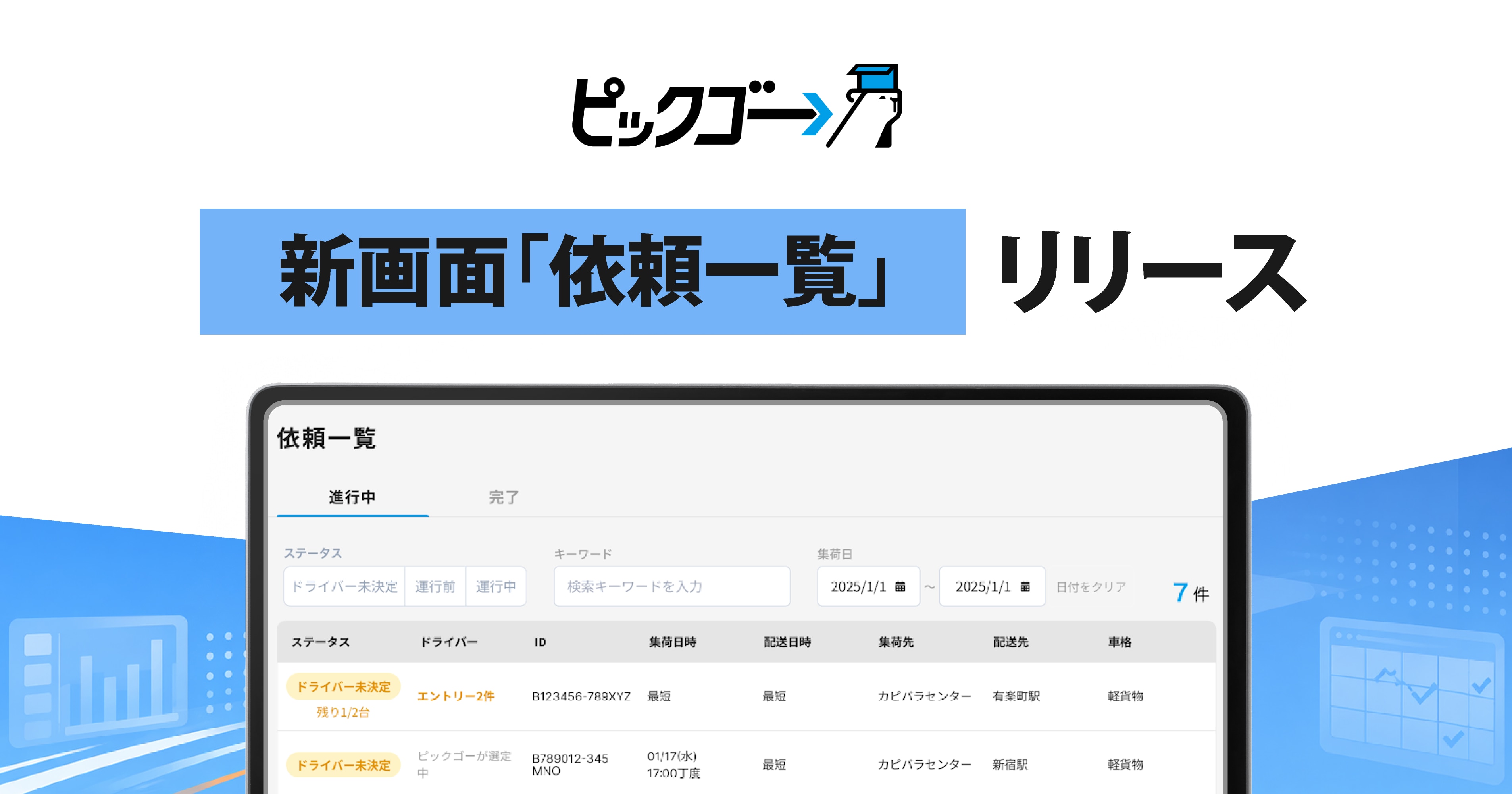Toggle the 運行中 status filter

[496, 587]
